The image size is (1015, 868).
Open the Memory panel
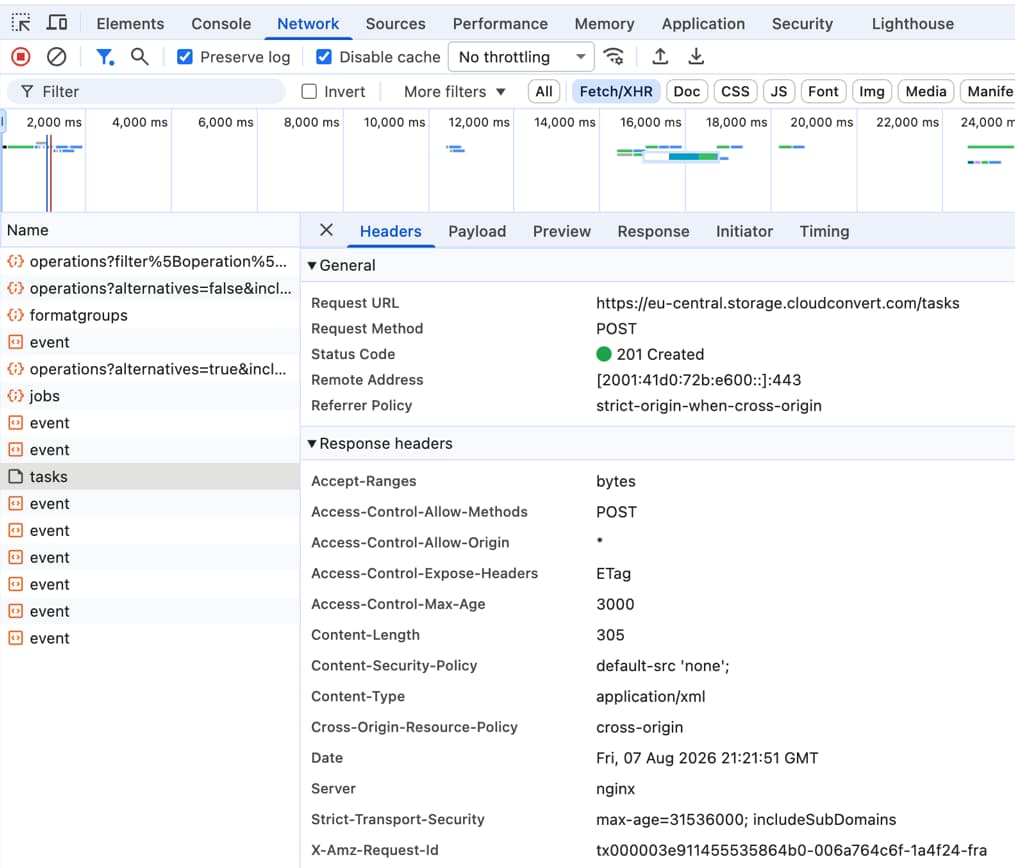(605, 24)
